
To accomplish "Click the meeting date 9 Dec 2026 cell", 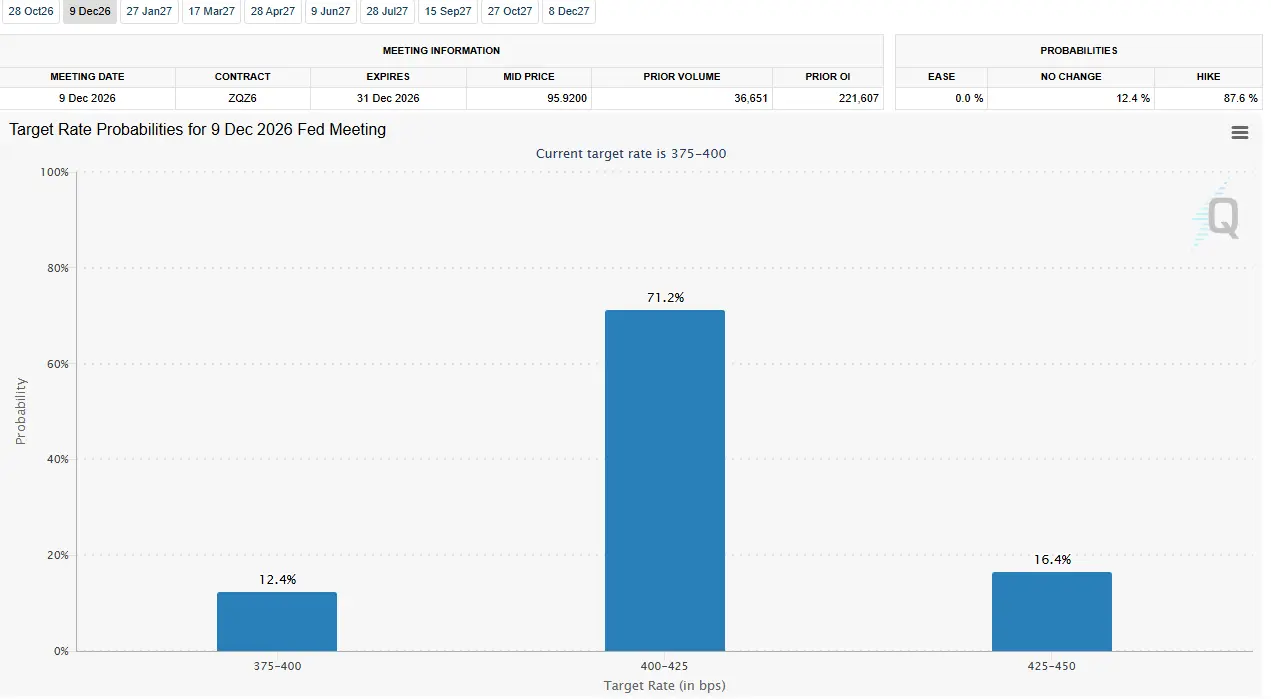I will click(x=88, y=98).
